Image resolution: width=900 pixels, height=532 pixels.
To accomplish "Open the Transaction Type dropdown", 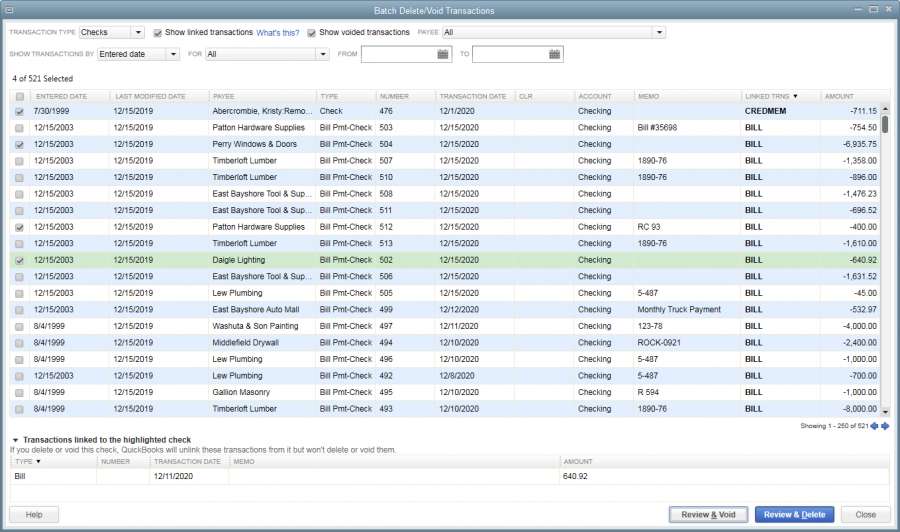I will 137,33.
